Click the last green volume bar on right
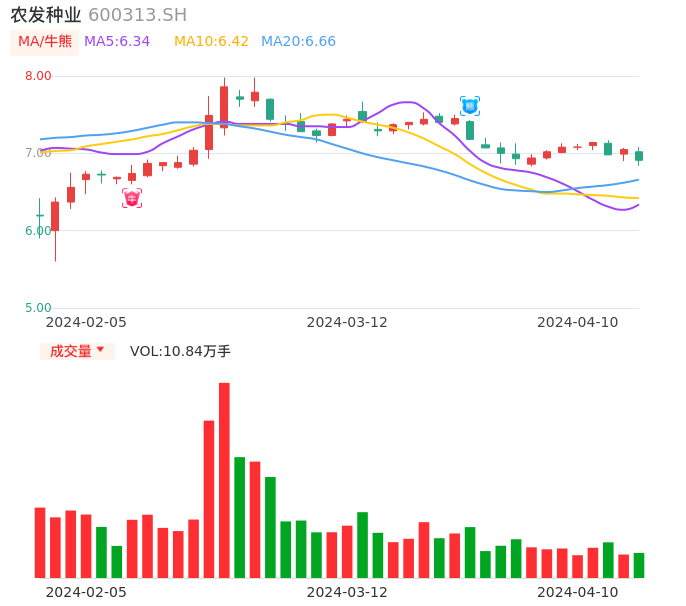The image size is (686, 606). [x=639, y=565]
